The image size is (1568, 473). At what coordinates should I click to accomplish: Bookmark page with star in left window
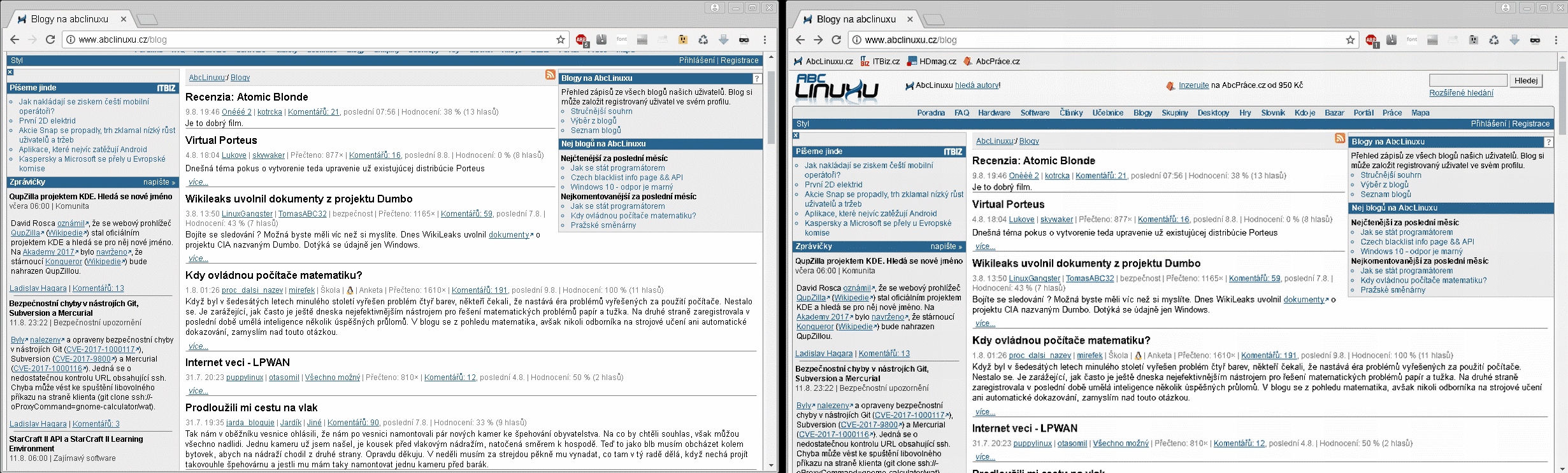pos(561,39)
